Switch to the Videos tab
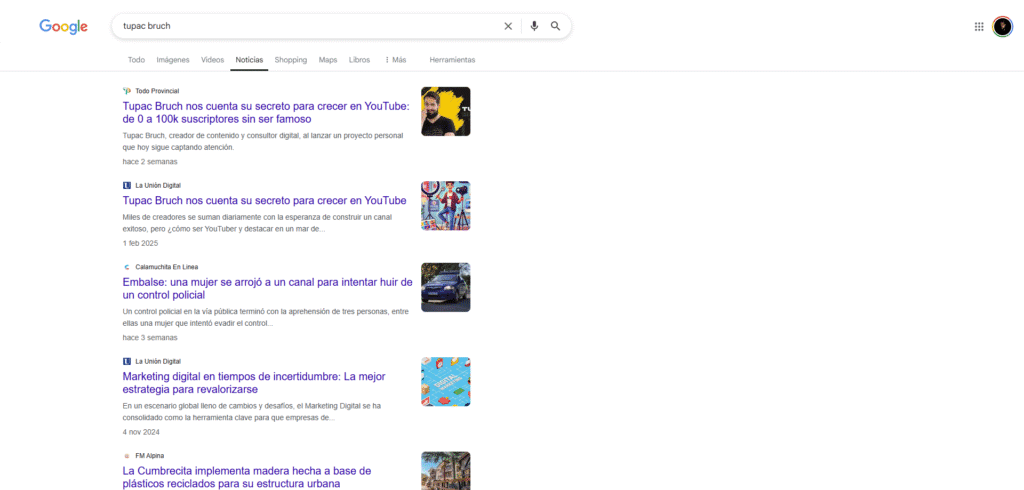This screenshot has width=1024, height=490. 212,60
